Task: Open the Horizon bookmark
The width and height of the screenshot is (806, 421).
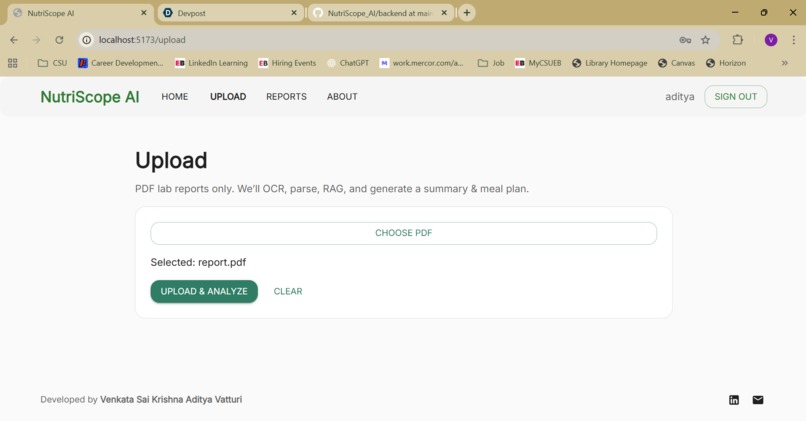Action: (725, 63)
